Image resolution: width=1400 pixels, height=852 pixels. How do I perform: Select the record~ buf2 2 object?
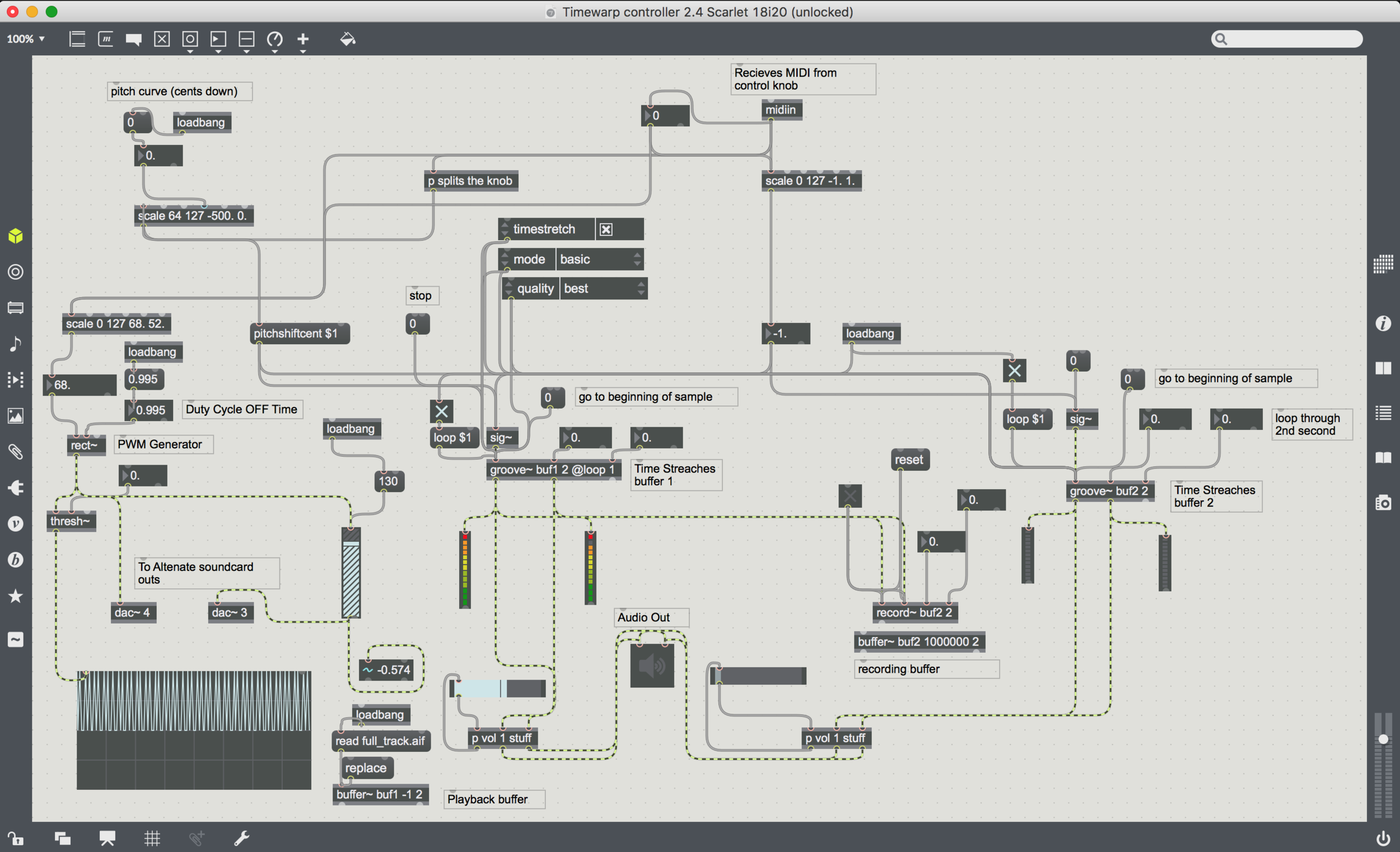click(915, 612)
